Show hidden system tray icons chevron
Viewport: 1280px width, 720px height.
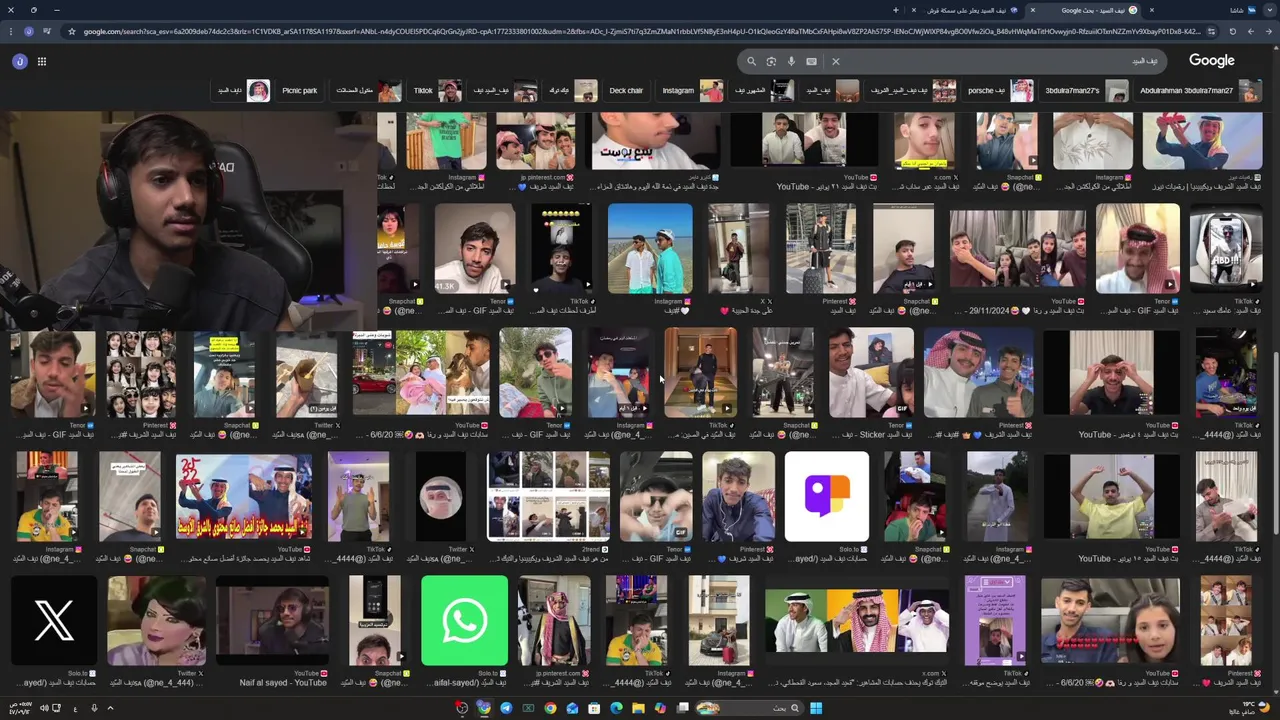click(x=110, y=708)
